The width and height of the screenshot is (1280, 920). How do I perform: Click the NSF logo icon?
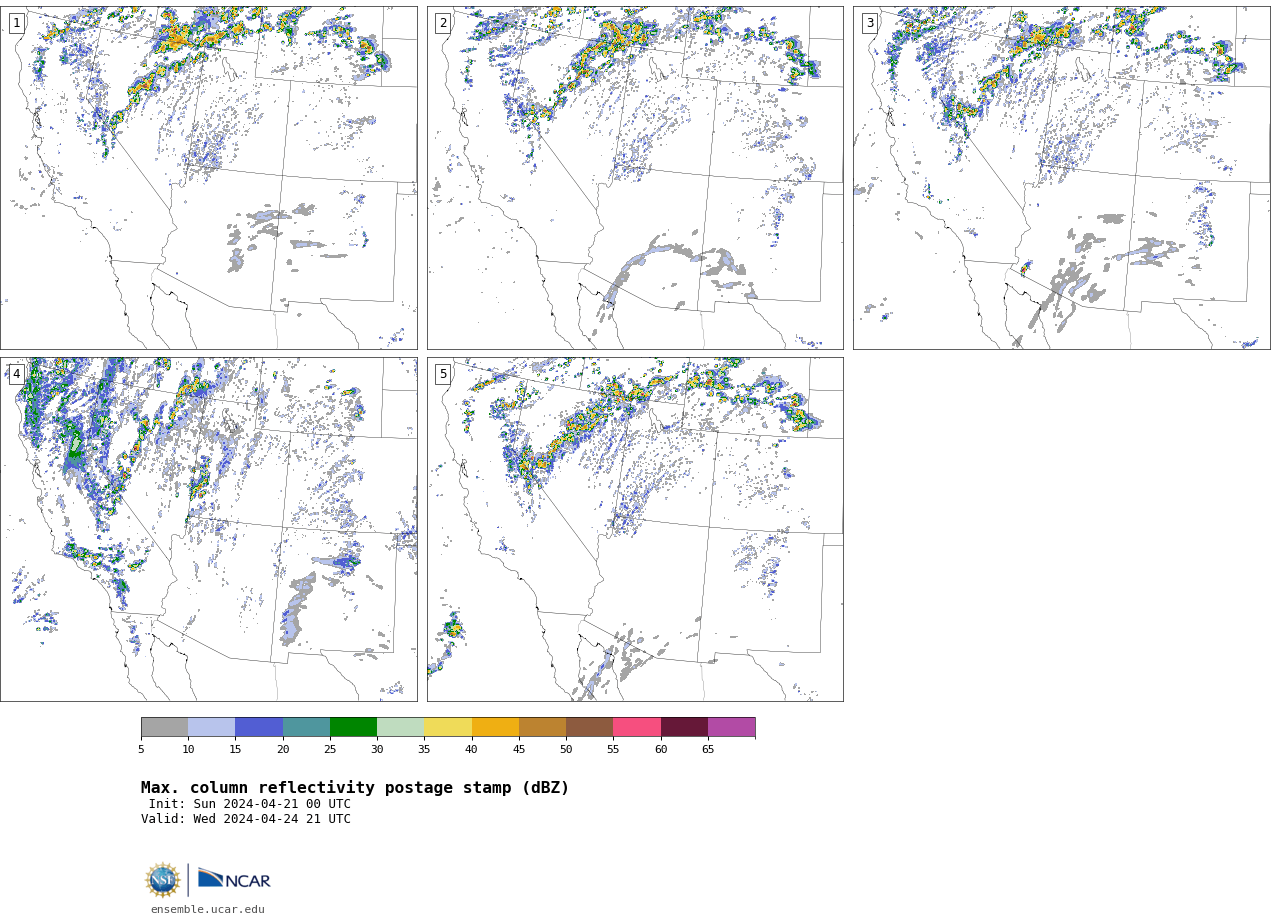tap(162, 880)
